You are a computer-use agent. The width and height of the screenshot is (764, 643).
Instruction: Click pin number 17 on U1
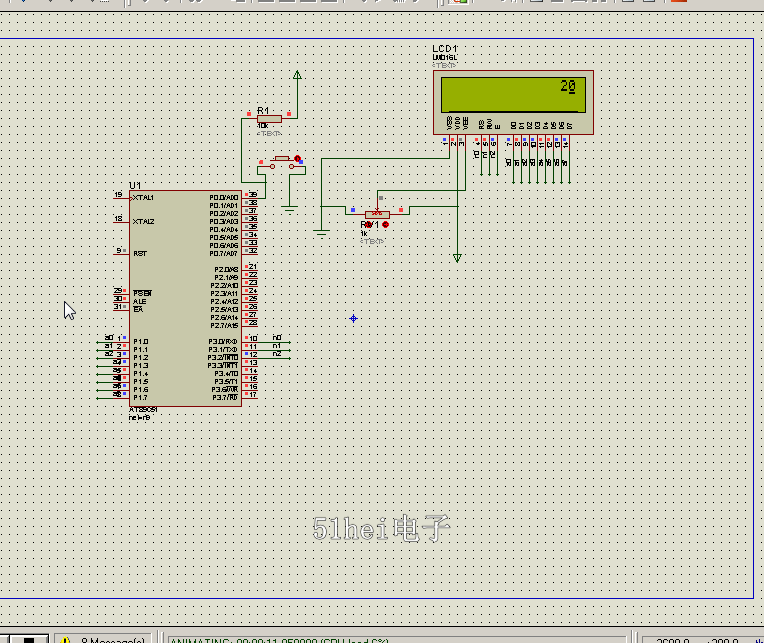(253, 395)
